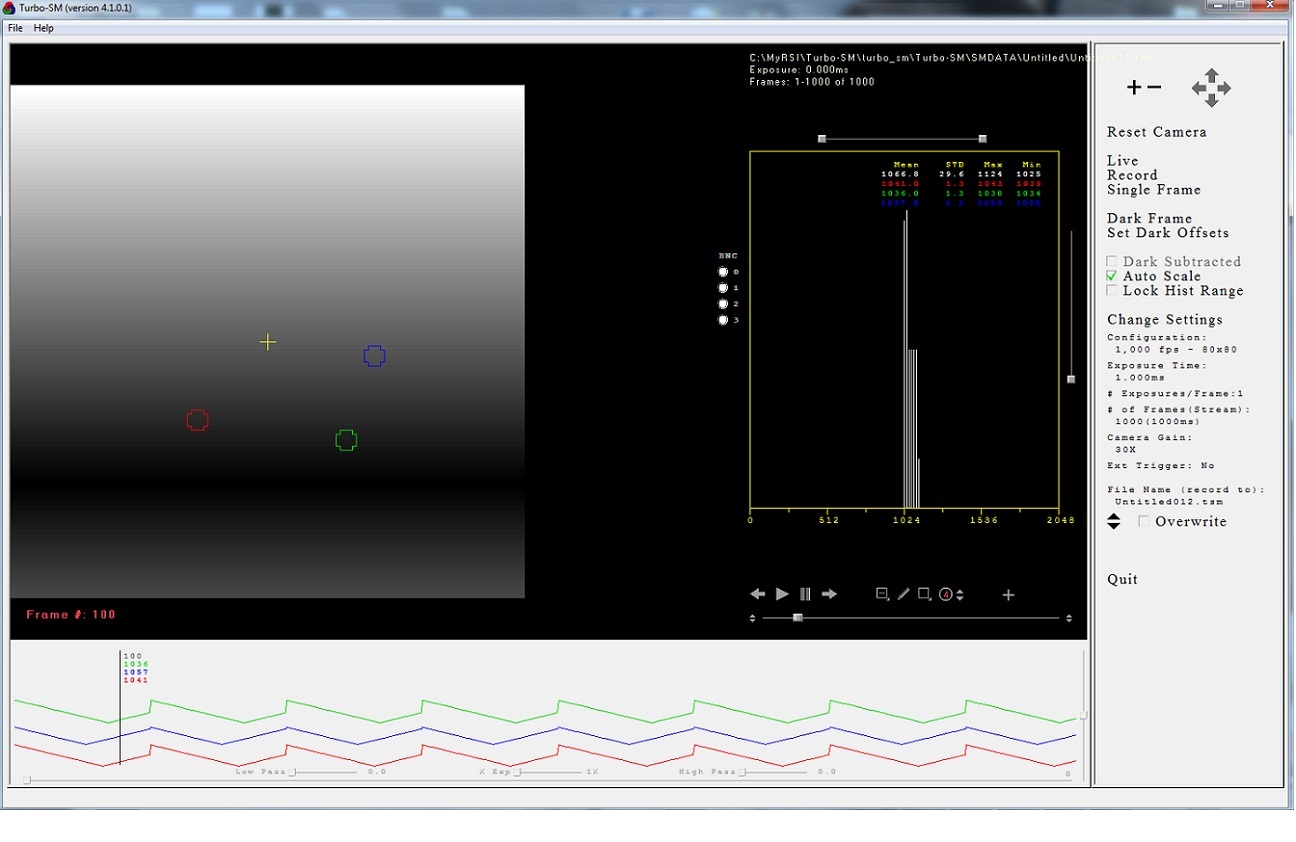
Task: Open the Help menu
Action: [x=43, y=28]
